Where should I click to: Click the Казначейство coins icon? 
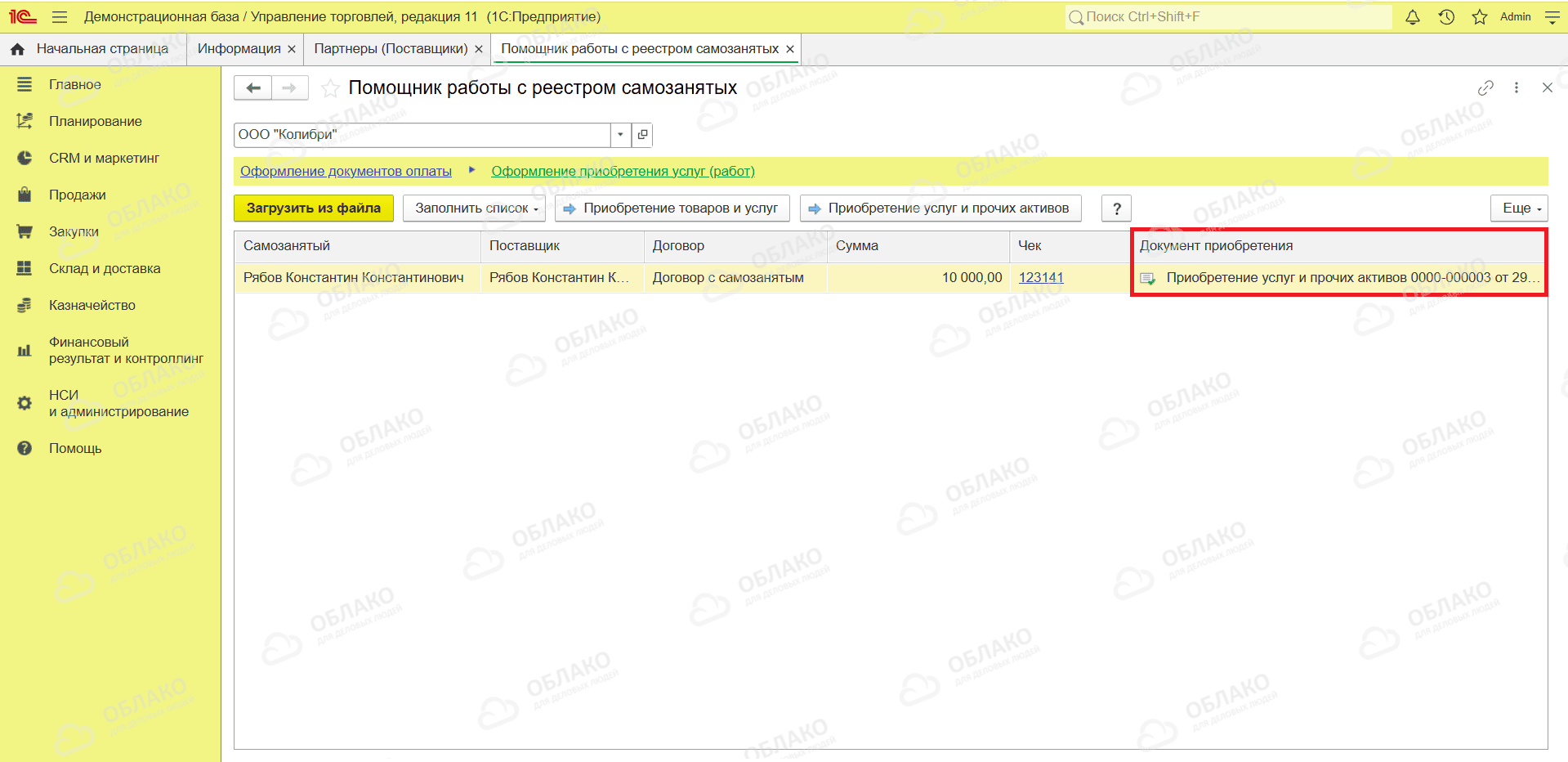[x=25, y=305]
